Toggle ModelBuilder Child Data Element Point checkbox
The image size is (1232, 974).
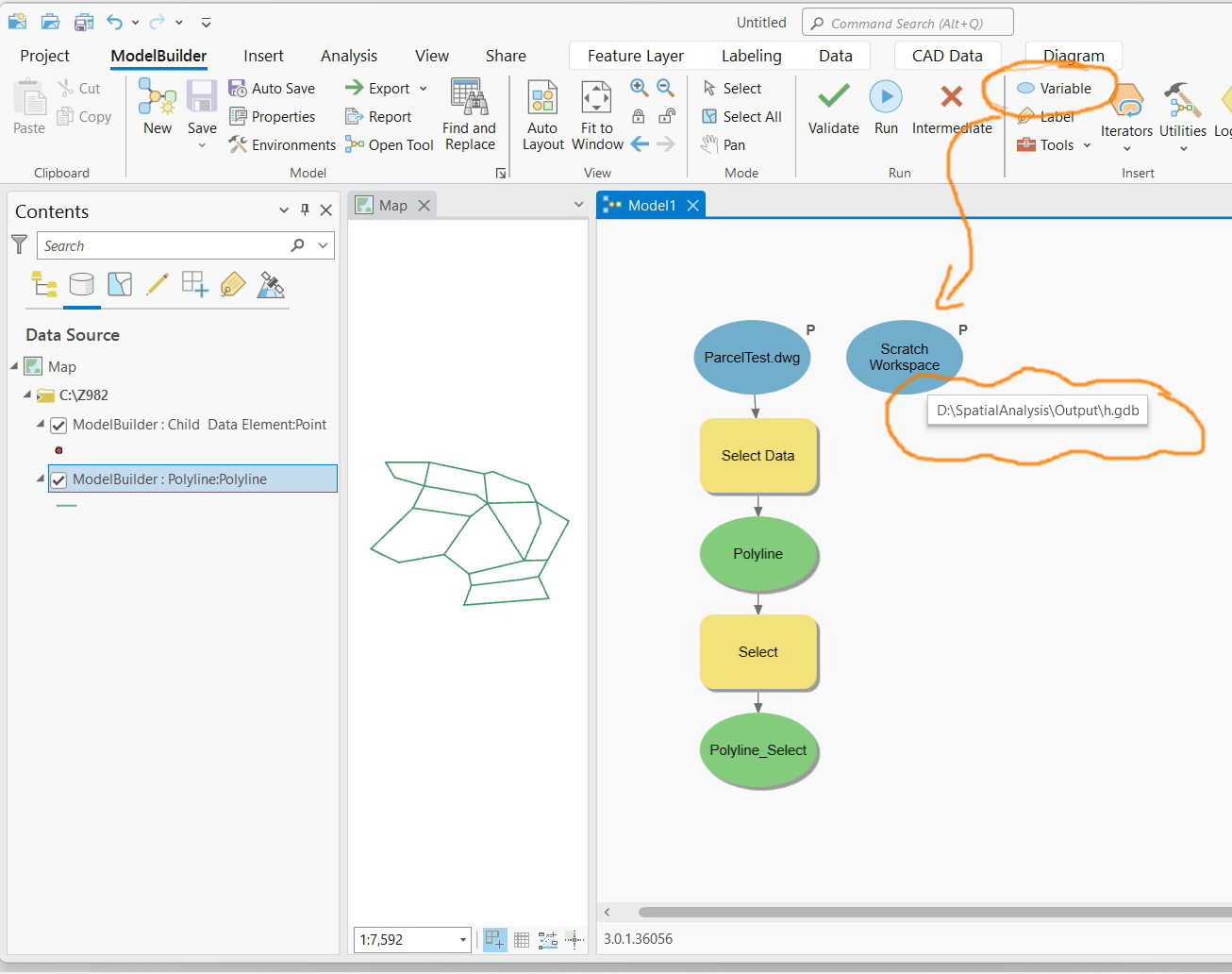[x=58, y=425]
